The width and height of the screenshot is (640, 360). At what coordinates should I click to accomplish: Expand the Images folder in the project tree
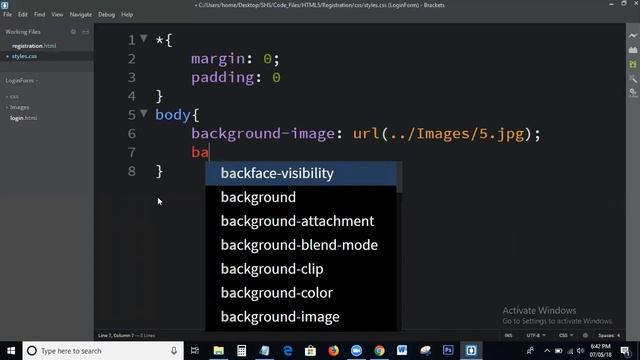17,107
